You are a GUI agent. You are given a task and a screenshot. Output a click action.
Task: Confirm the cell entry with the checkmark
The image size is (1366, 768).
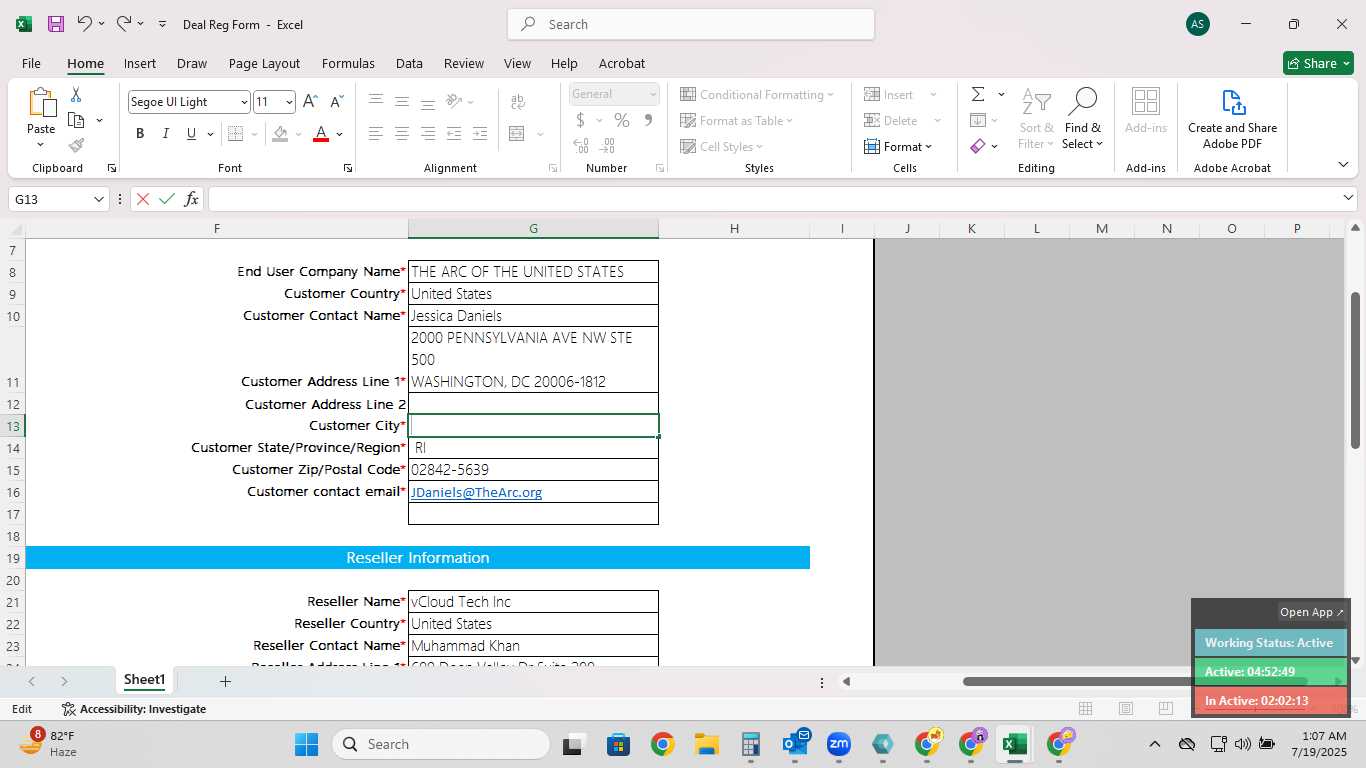pos(167,199)
